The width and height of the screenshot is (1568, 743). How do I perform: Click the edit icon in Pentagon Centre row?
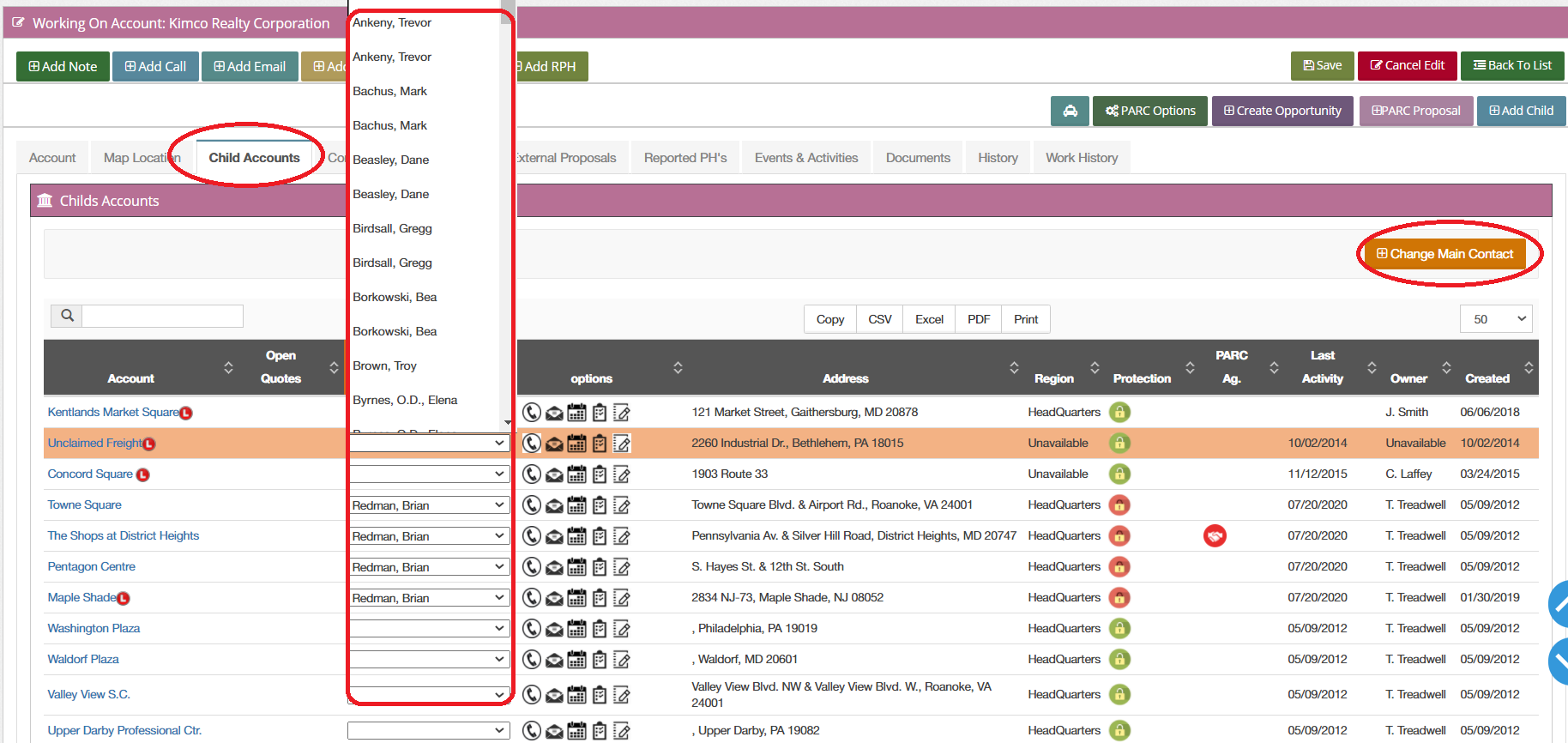coord(622,567)
